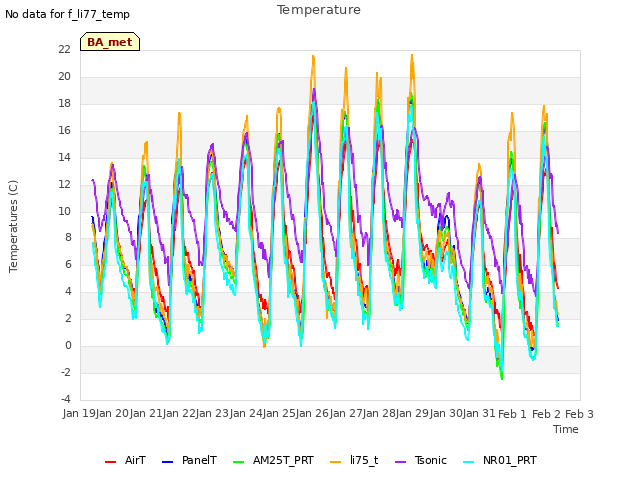Click the cyan NR01_PRT legend swatch
Image resolution: width=640 pixels, height=480 pixels.
coord(469,462)
